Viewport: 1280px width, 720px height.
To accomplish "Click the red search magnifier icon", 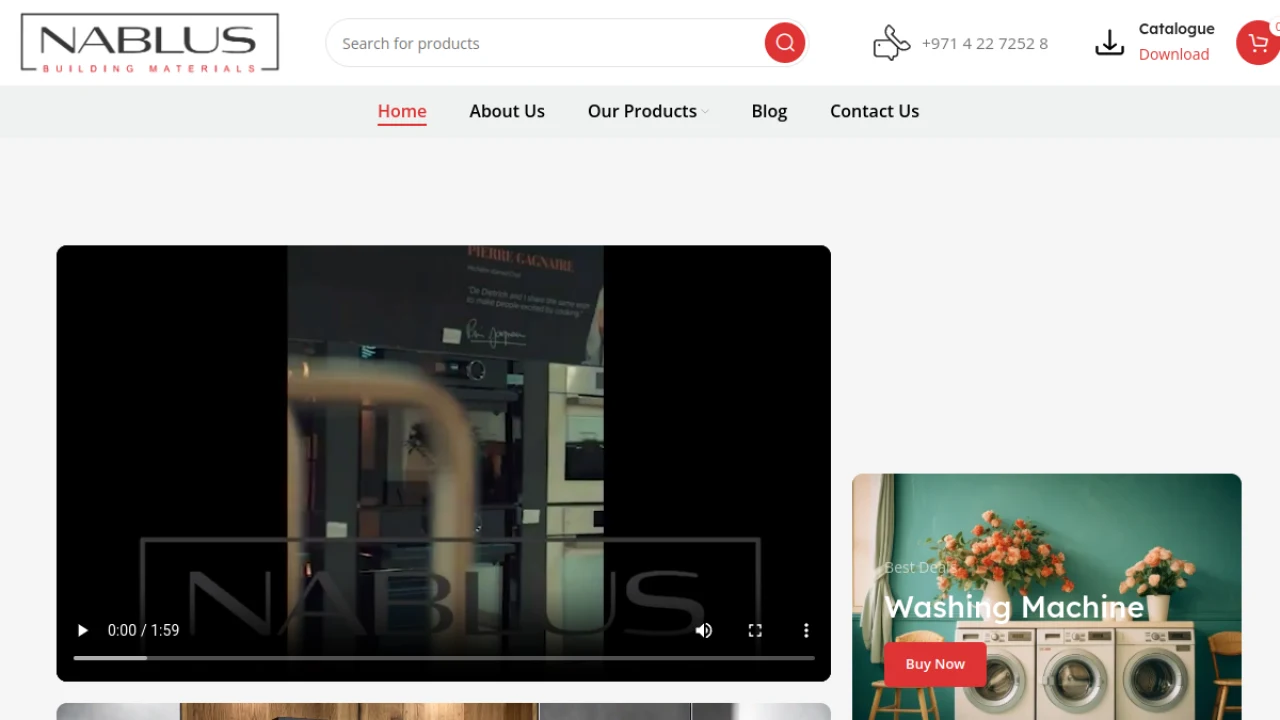I will coord(785,43).
